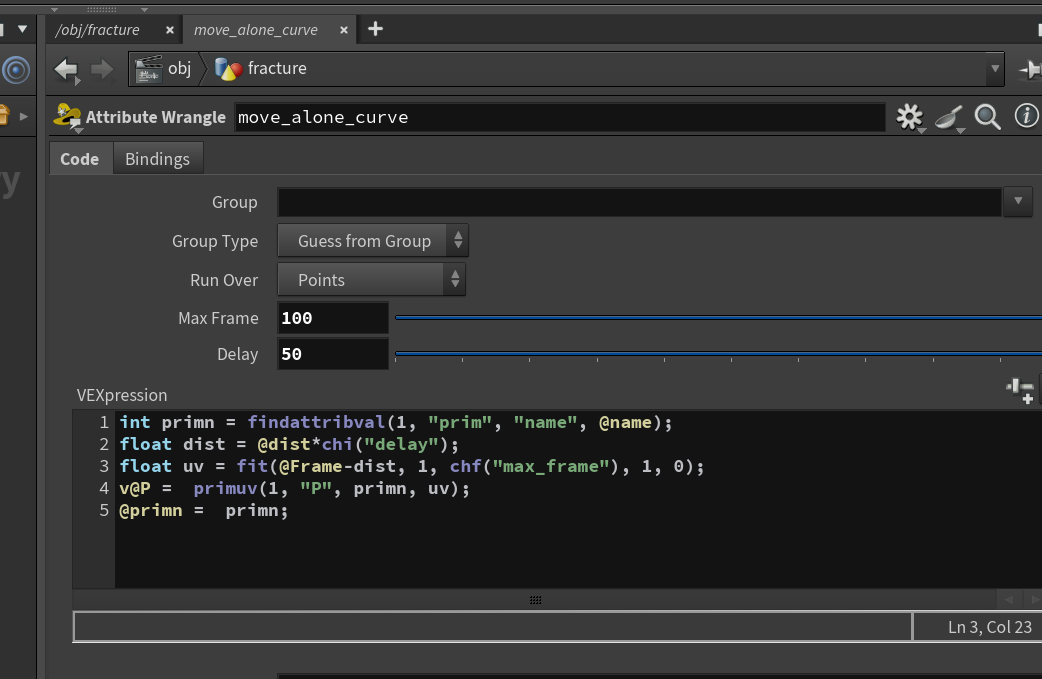The width and height of the screenshot is (1042, 679).
Task: Click the Attribute Wrangle node icon
Action: [67, 117]
